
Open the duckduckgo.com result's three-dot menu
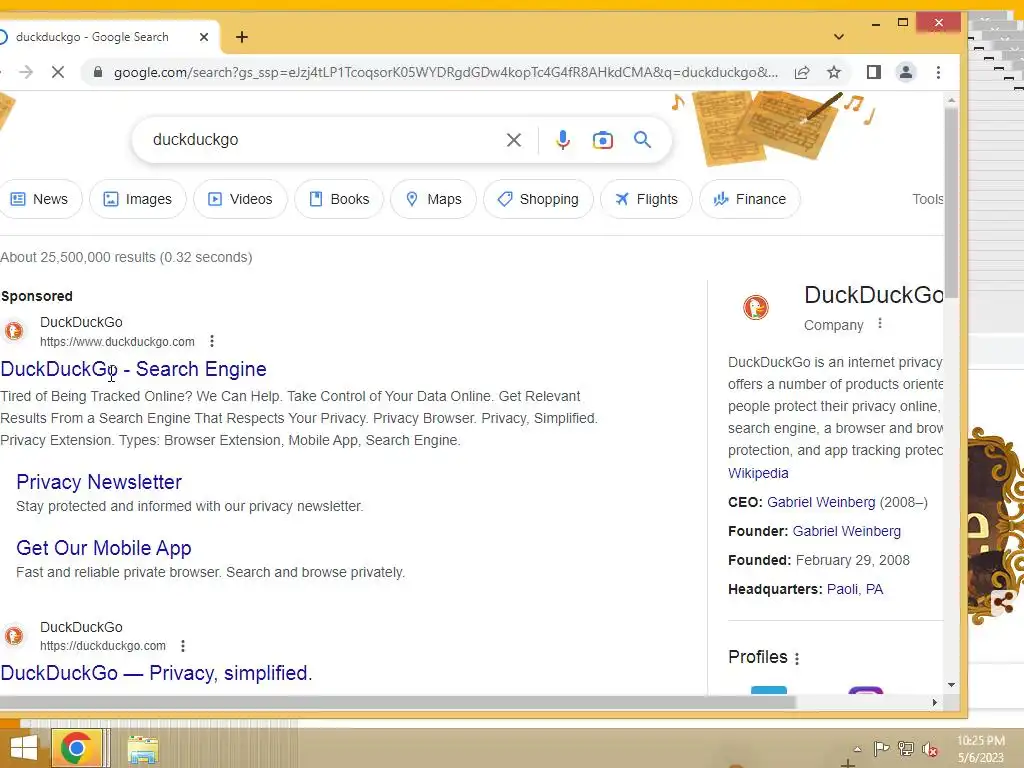(183, 646)
